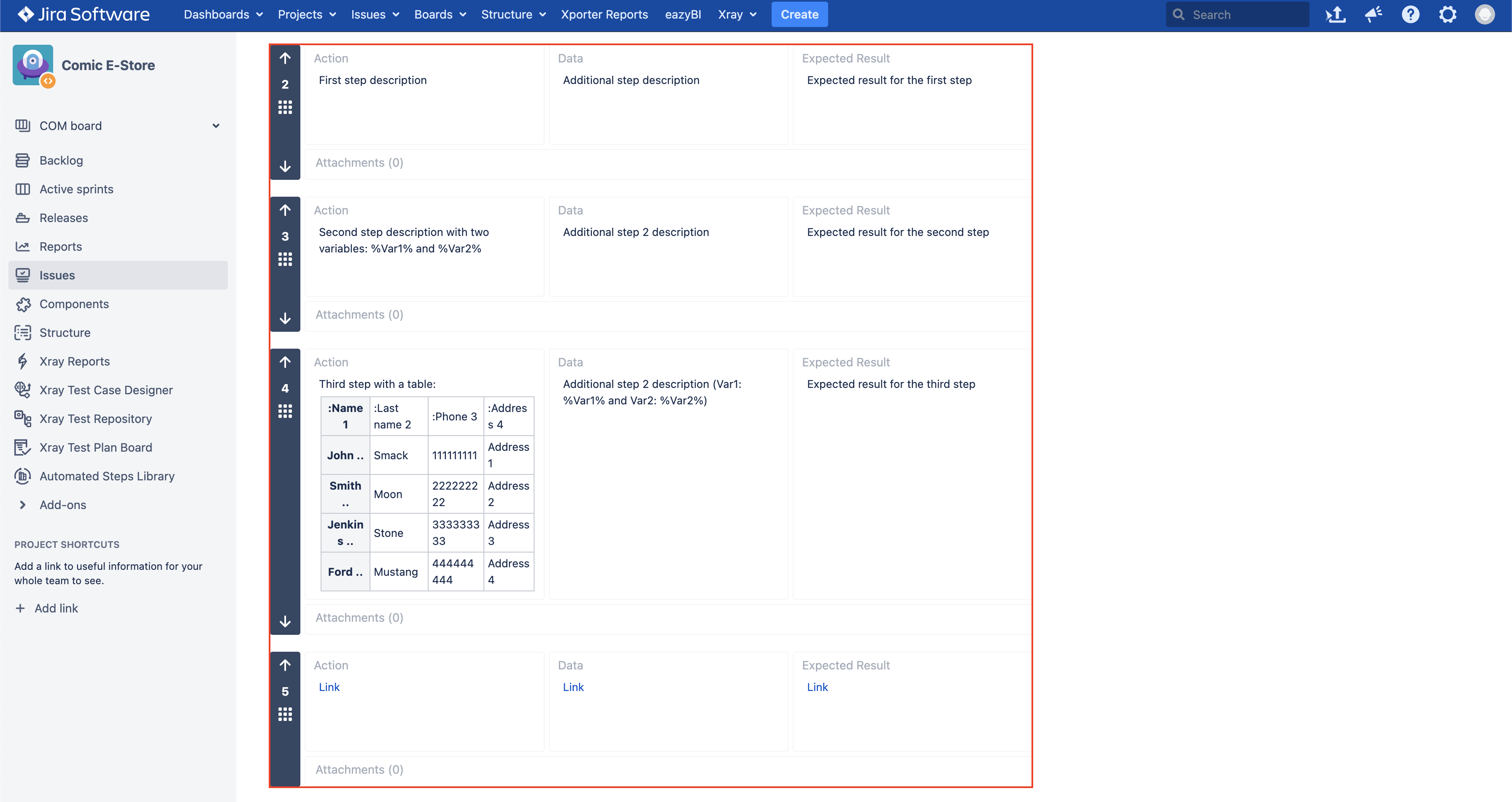Move step 4 down with the arrow
The image size is (1512, 802).
coord(285,622)
